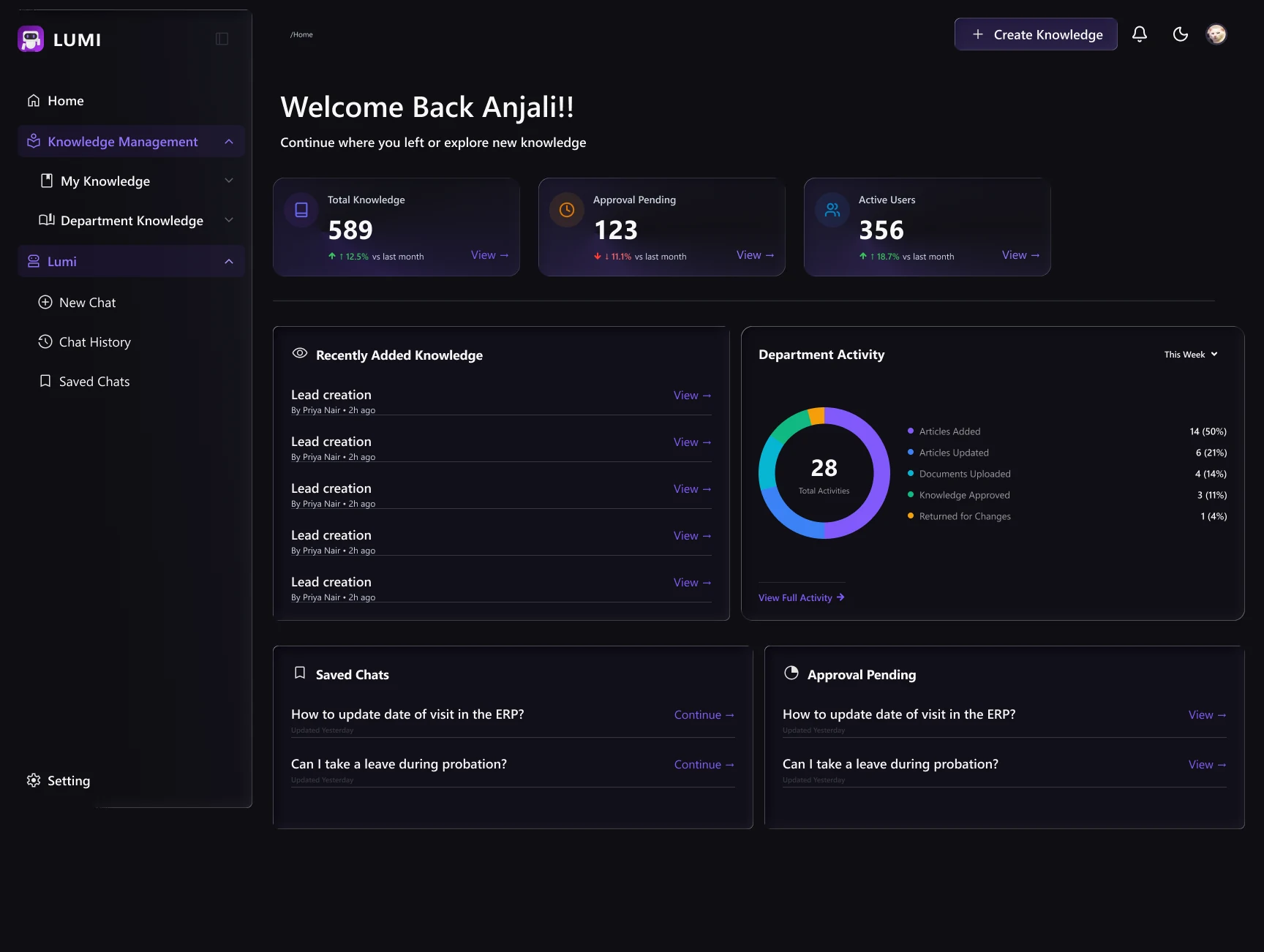Continue the leave during probation saved chat

coord(704,765)
